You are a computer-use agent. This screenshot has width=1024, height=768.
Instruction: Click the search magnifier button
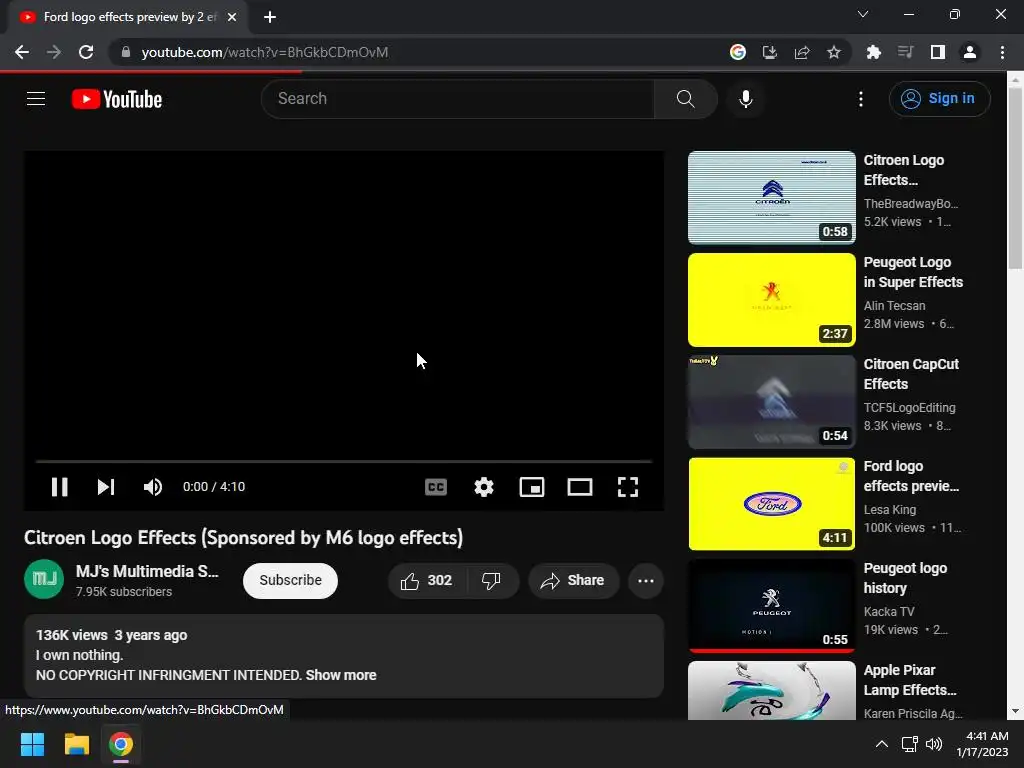click(685, 99)
